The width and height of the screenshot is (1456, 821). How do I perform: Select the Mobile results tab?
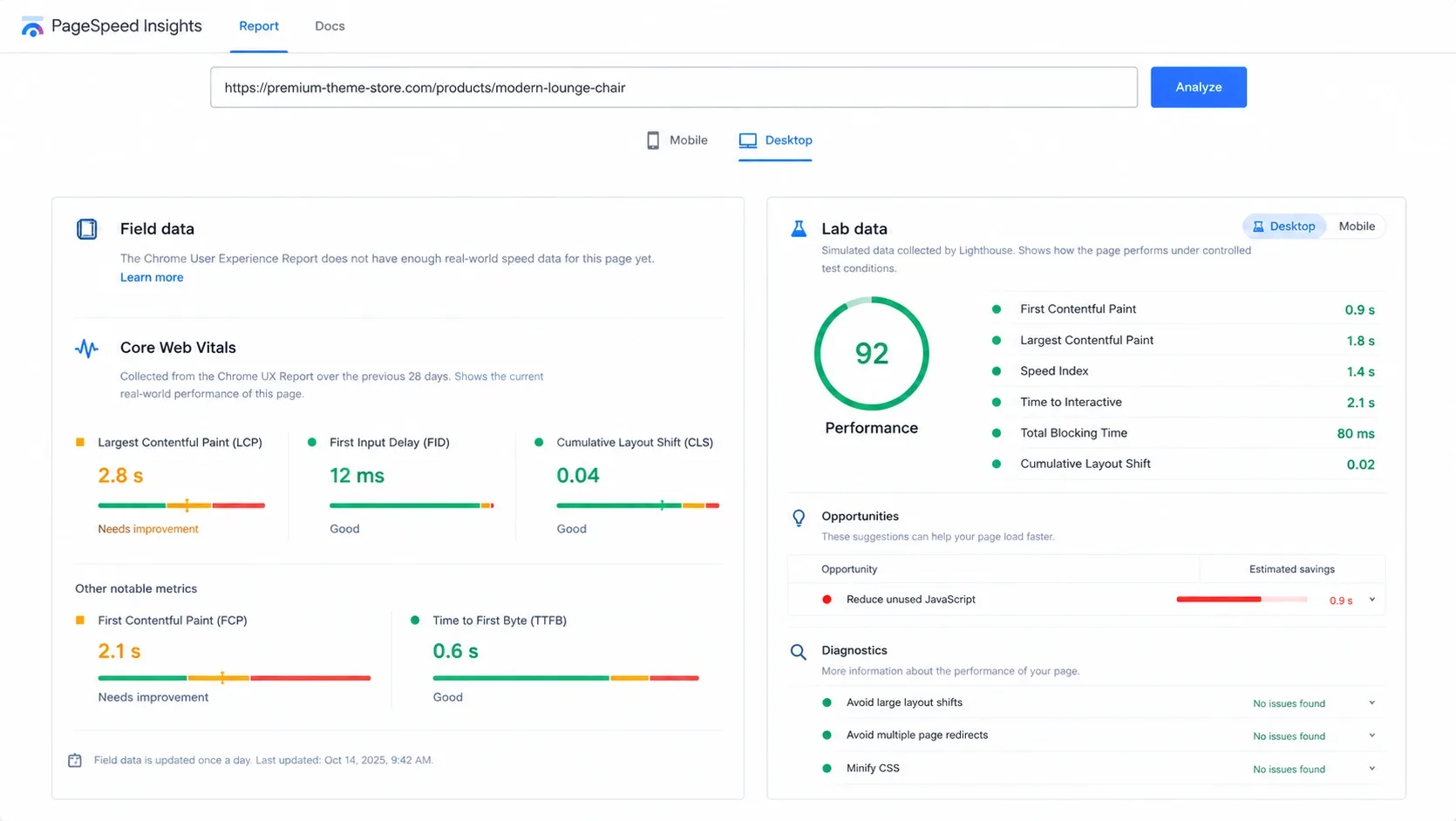(x=677, y=140)
